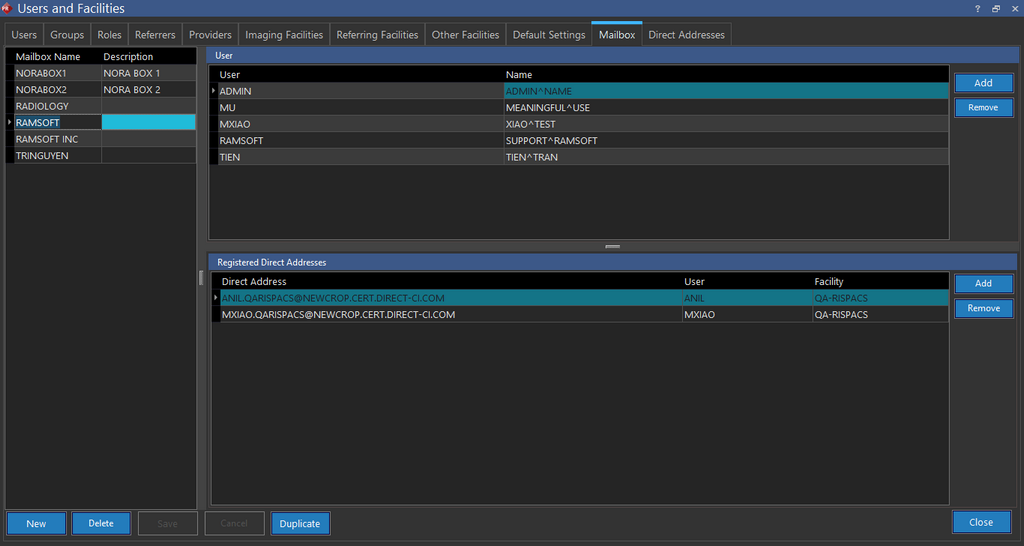Image resolution: width=1024 pixels, height=546 pixels.
Task: Edit the RAMSOFT description field
Action: (x=148, y=122)
